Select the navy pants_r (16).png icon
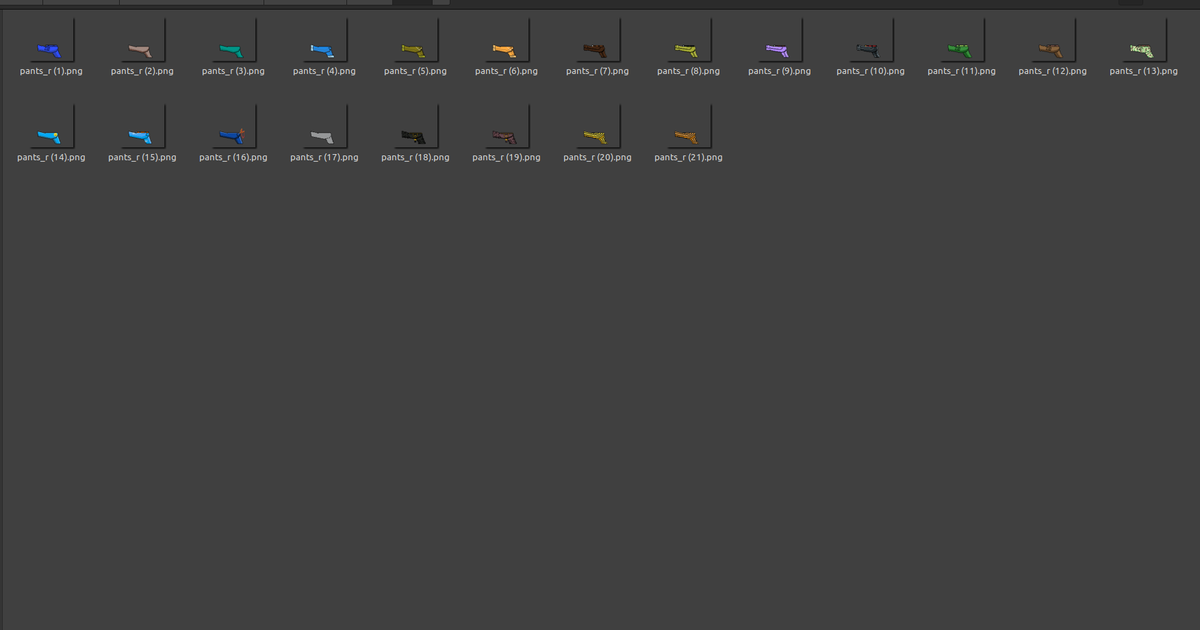This screenshot has width=1200, height=630. click(x=233, y=127)
